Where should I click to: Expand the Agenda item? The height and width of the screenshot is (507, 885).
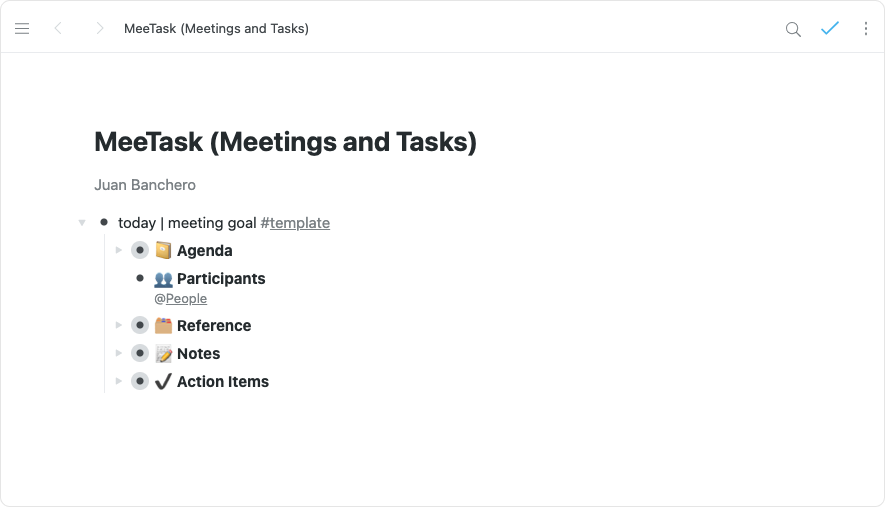[119, 250]
